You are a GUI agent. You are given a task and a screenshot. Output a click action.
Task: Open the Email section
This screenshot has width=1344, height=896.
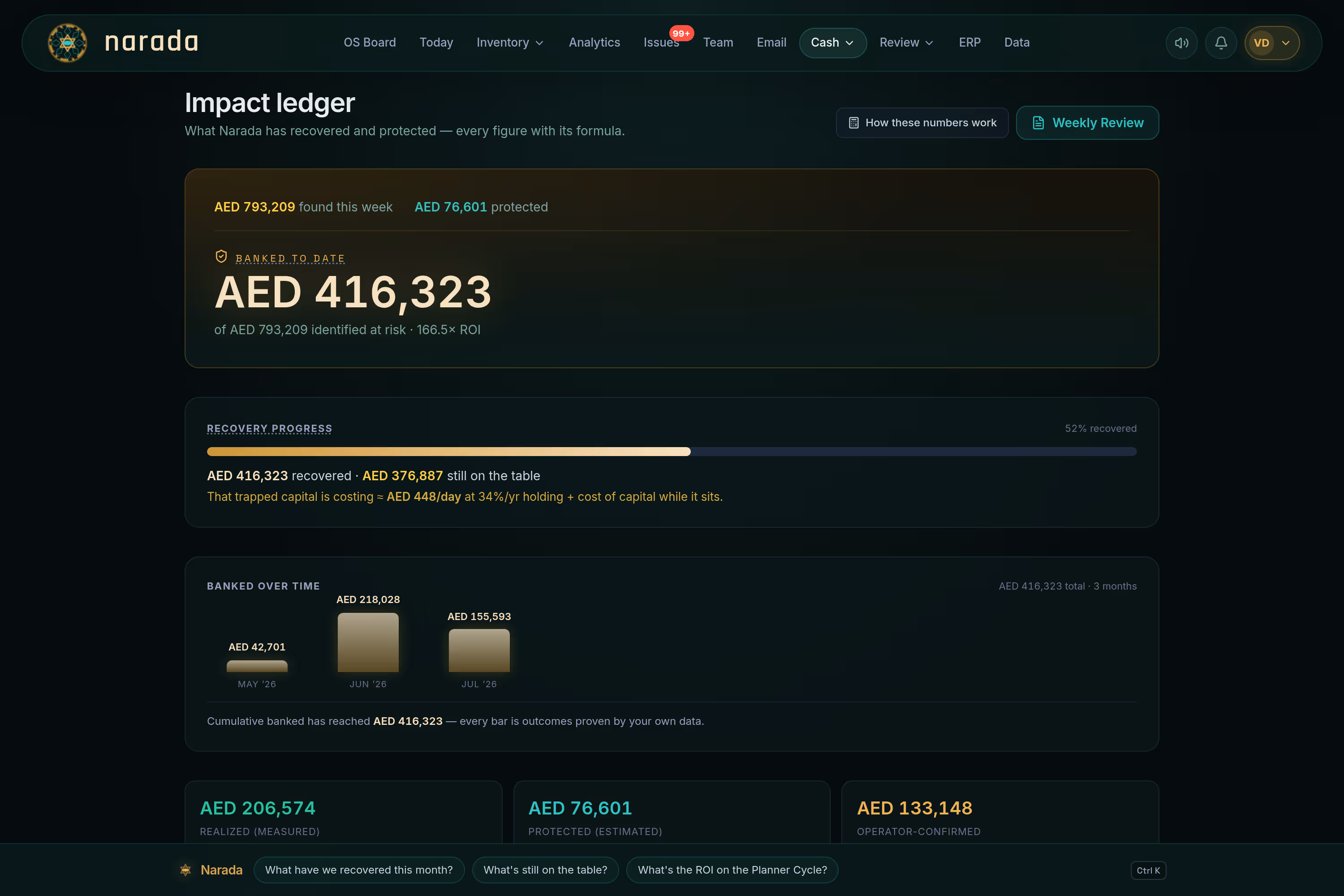click(771, 43)
